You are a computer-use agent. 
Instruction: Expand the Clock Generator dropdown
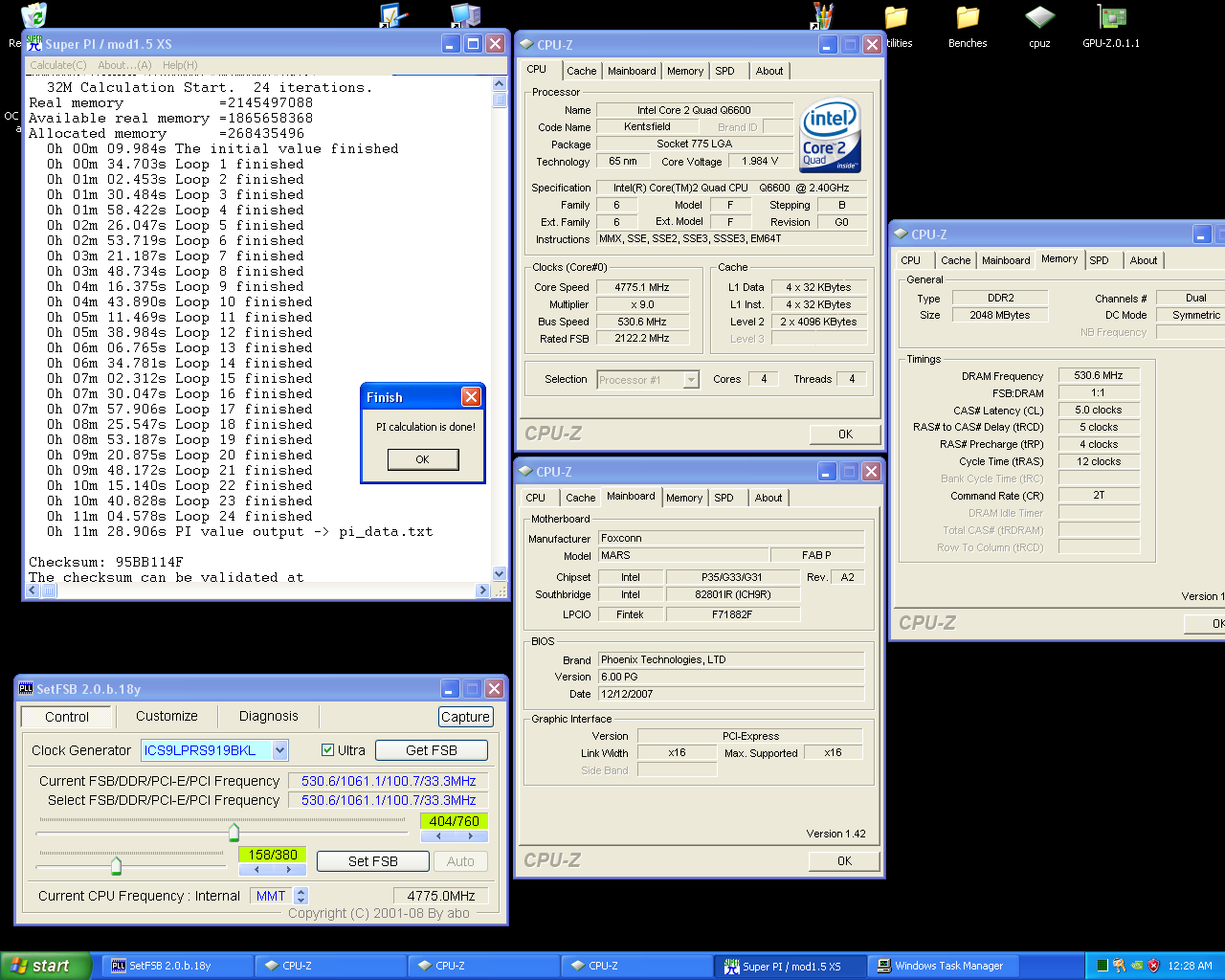tap(279, 750)
